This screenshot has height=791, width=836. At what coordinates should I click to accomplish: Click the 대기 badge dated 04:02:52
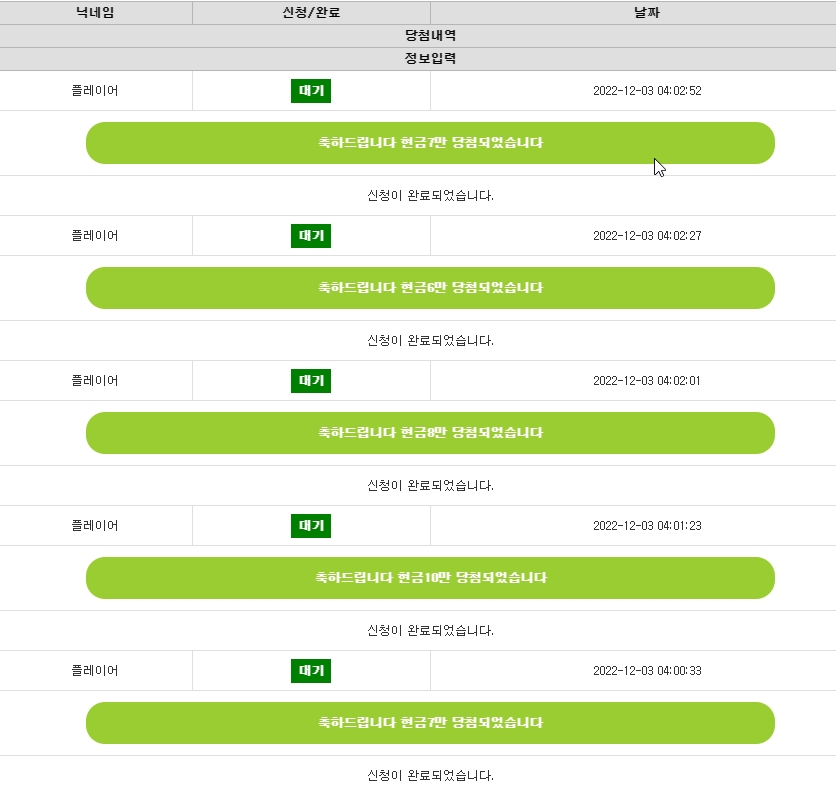[x=311, y=91]
